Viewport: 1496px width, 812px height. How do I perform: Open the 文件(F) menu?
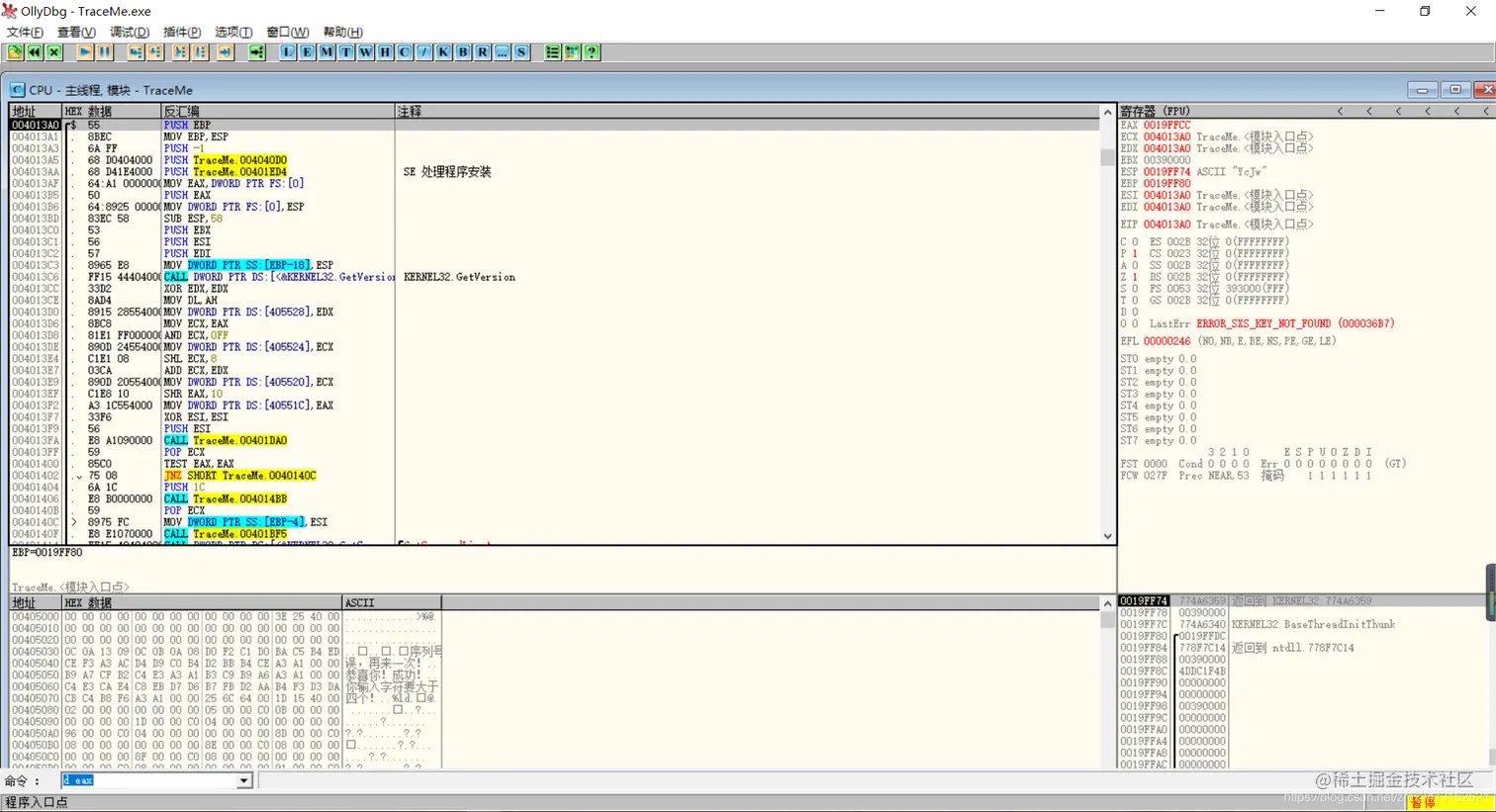click(25, 32)
